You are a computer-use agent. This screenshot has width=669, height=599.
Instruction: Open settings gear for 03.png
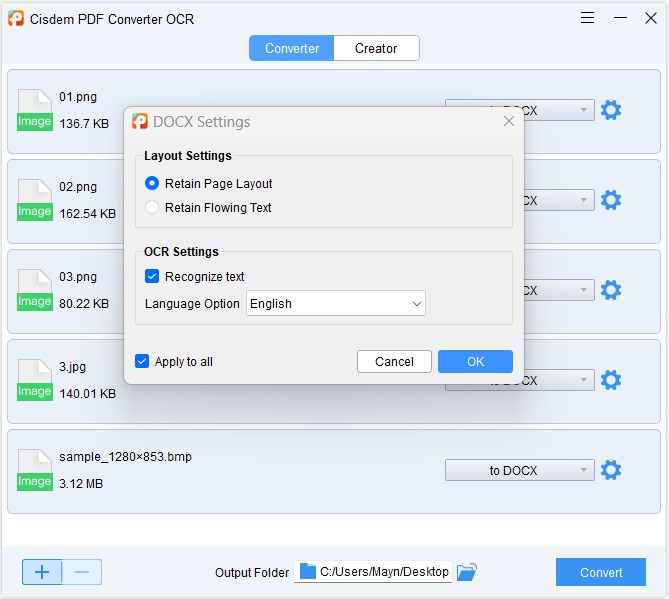point(611,291)
